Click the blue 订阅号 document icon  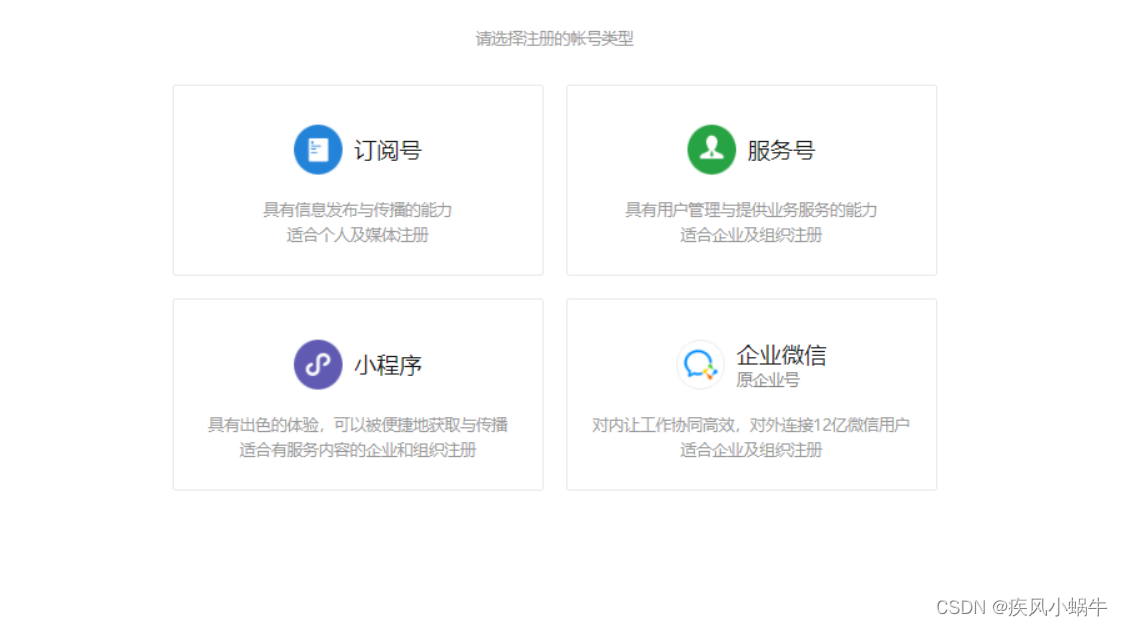coord(318,150)
